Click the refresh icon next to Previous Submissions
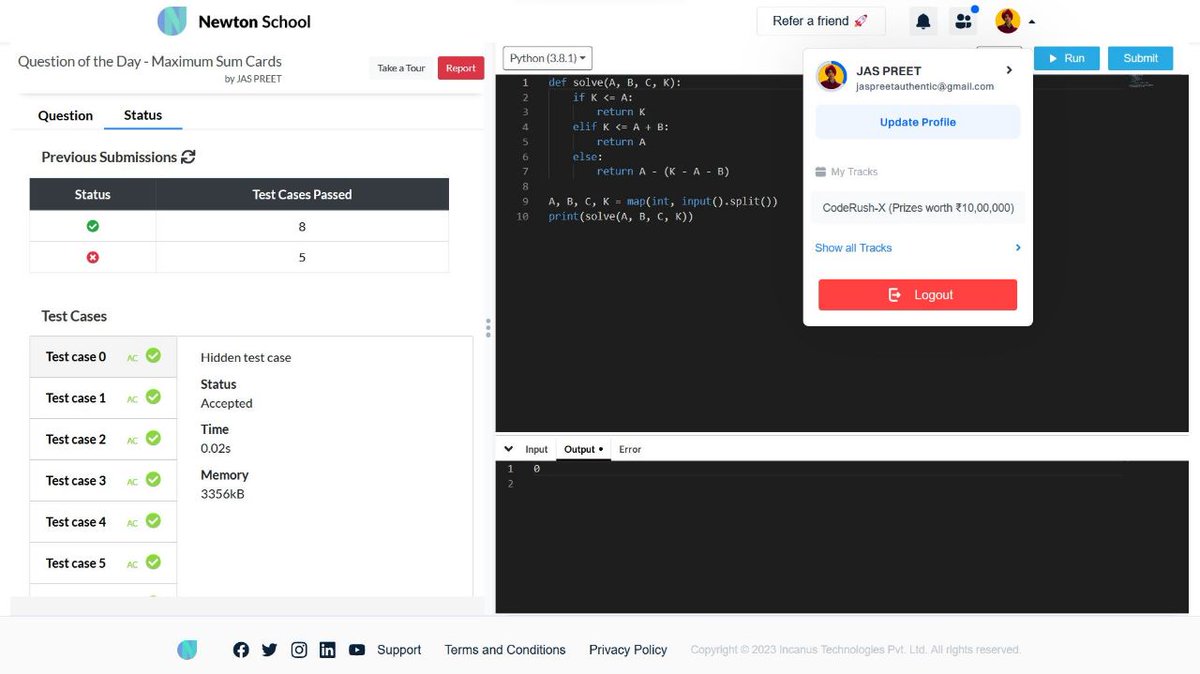Viewport: 1200px width, 674px height. tap(190, 157)
